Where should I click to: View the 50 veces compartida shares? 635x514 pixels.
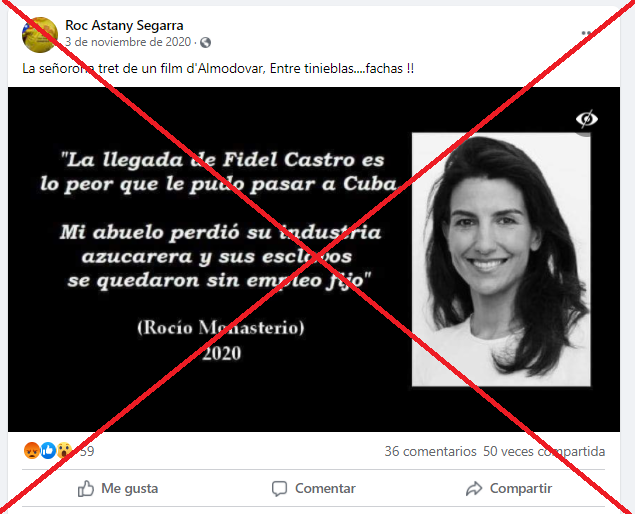point(544,451)
